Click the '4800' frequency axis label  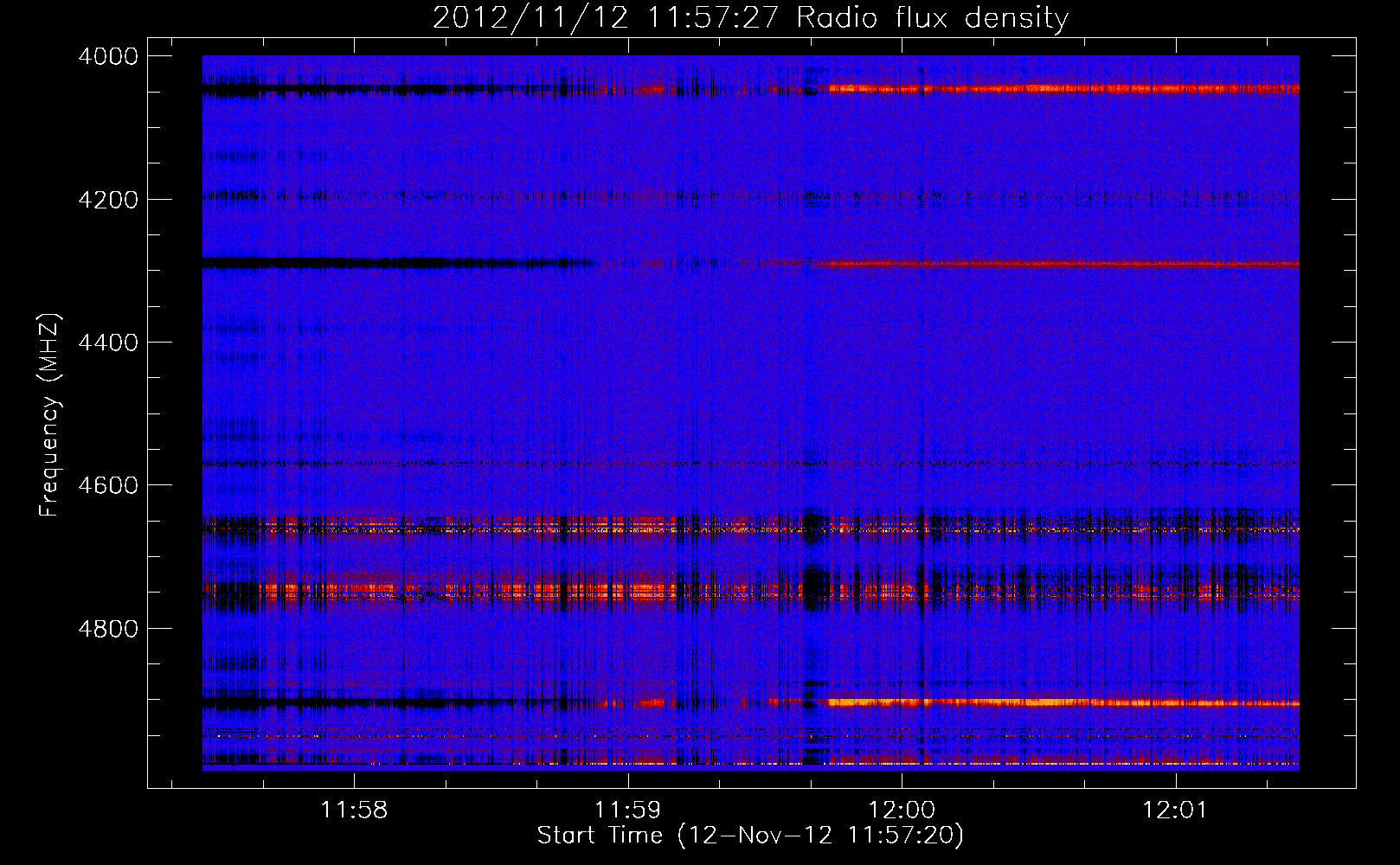tap(108, 629)
